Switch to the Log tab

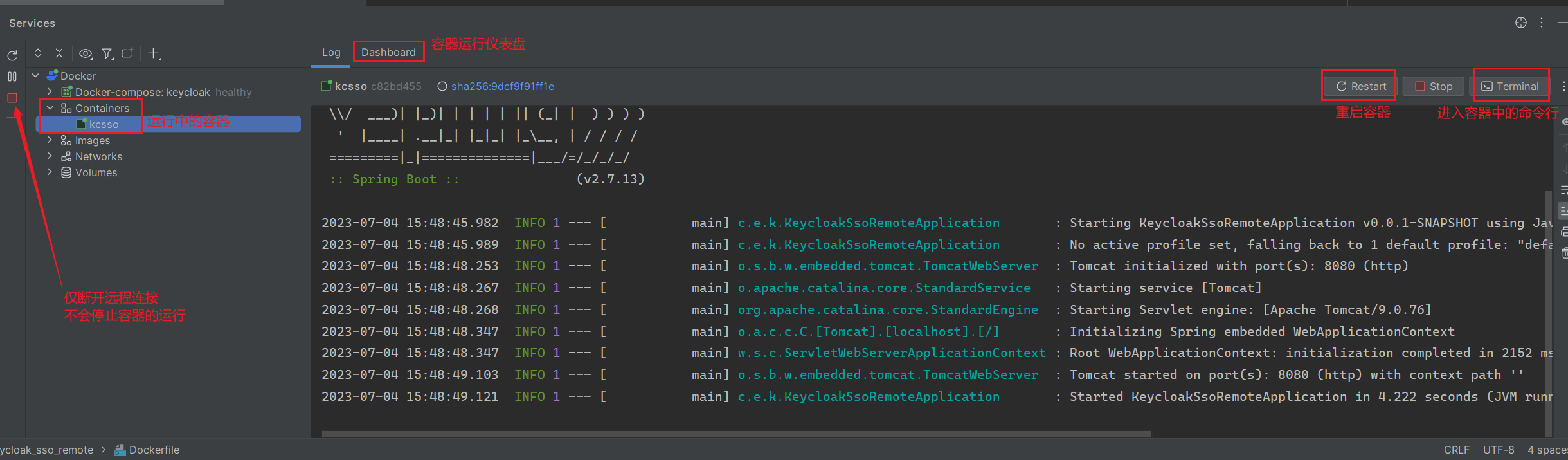click(x=331, y=53)
